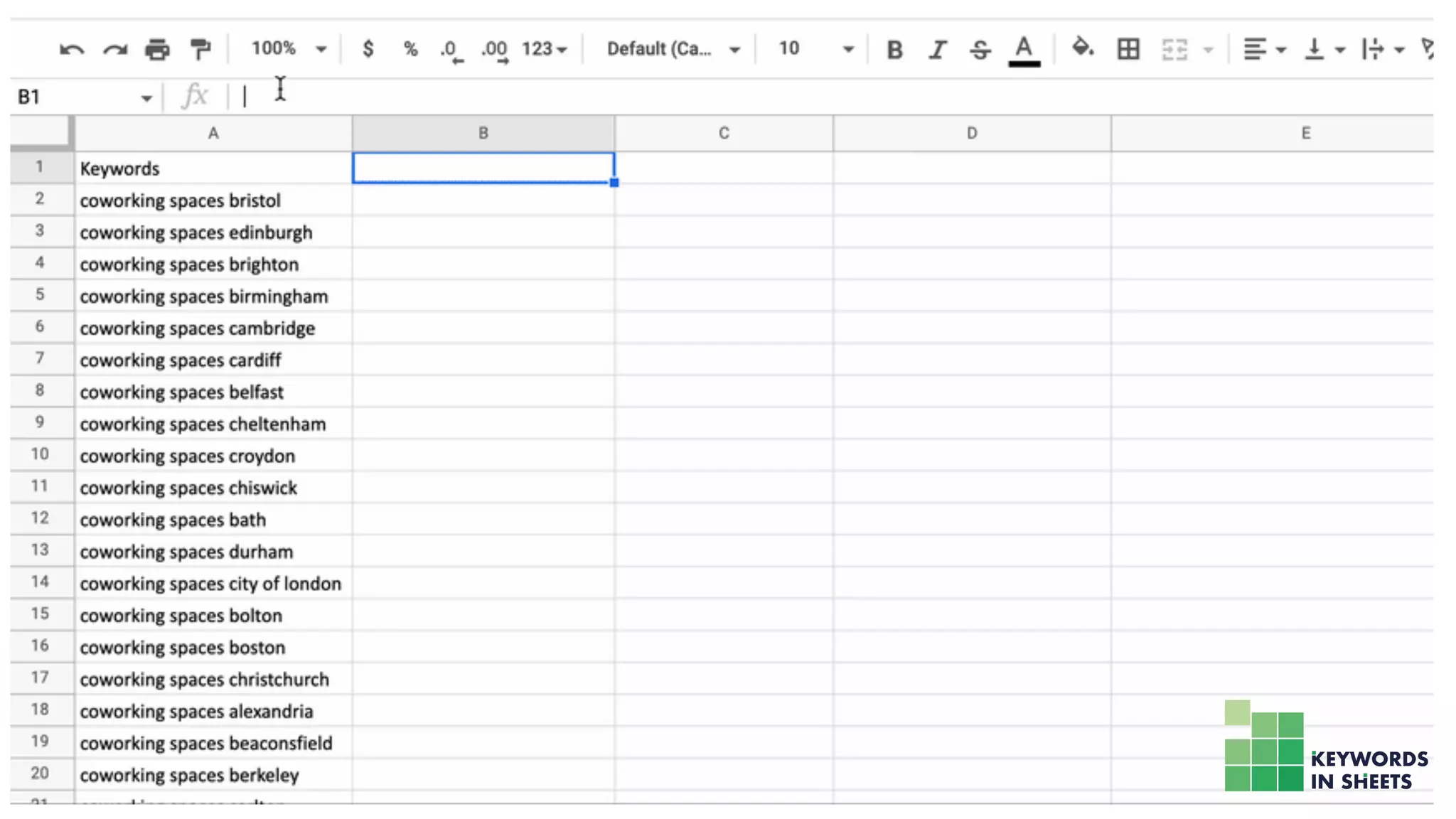Open the cell Borders icon
This screenshot has width=1456, height=819.
click(1128, 49)
